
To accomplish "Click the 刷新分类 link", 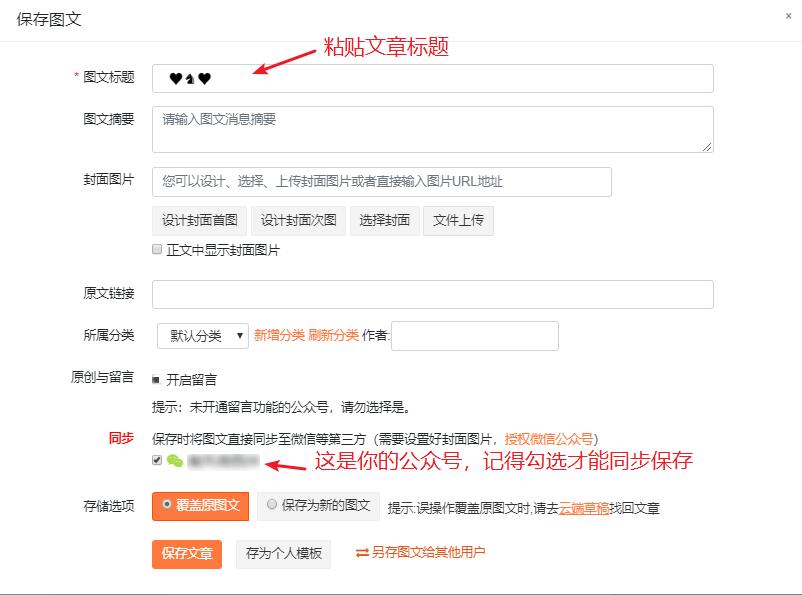I will [x=332, y=335].
